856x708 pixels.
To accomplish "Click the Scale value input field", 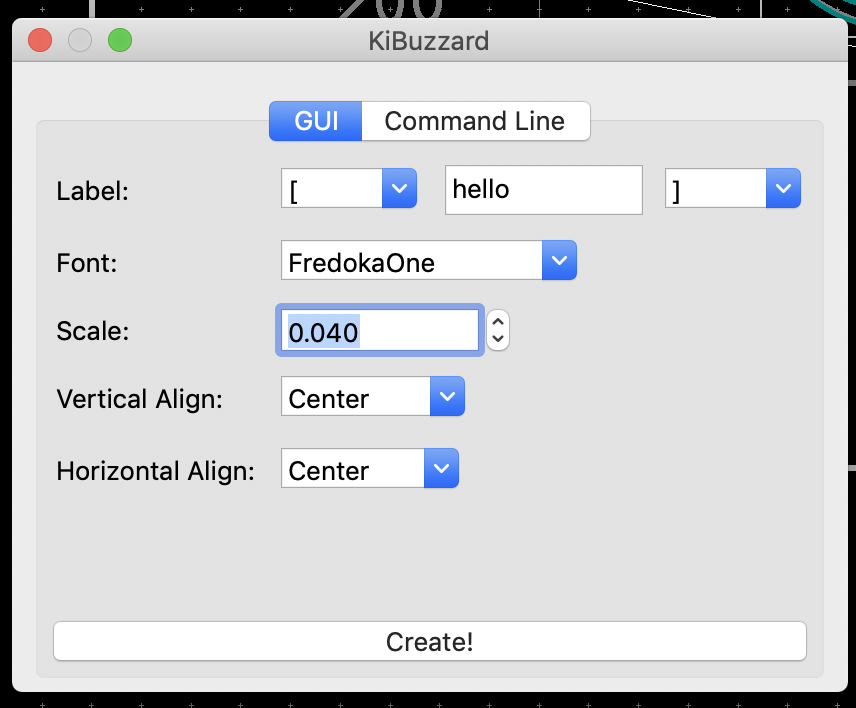I will [378, 330].
